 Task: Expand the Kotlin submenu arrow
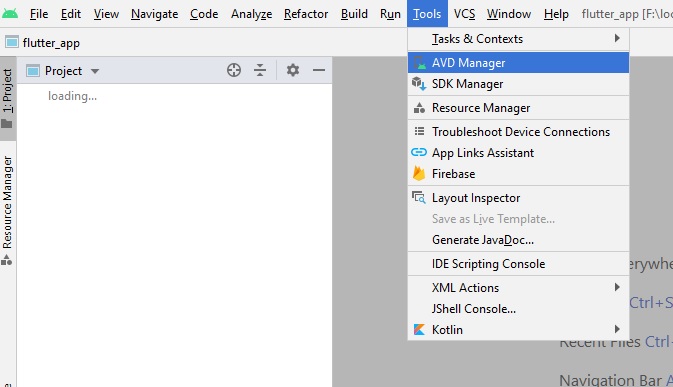[617, 329]
